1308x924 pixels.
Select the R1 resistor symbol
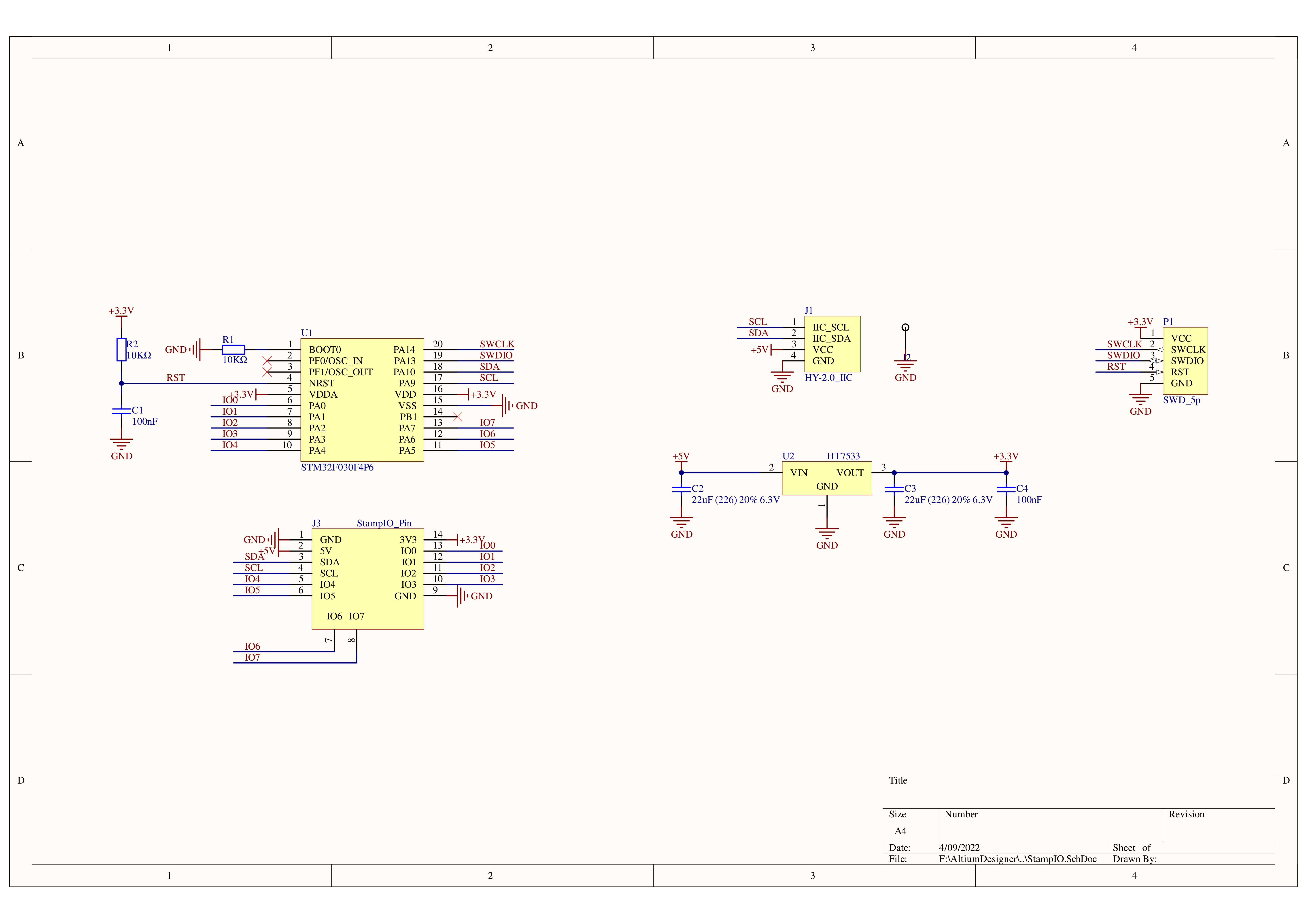(x=234, y=350)
